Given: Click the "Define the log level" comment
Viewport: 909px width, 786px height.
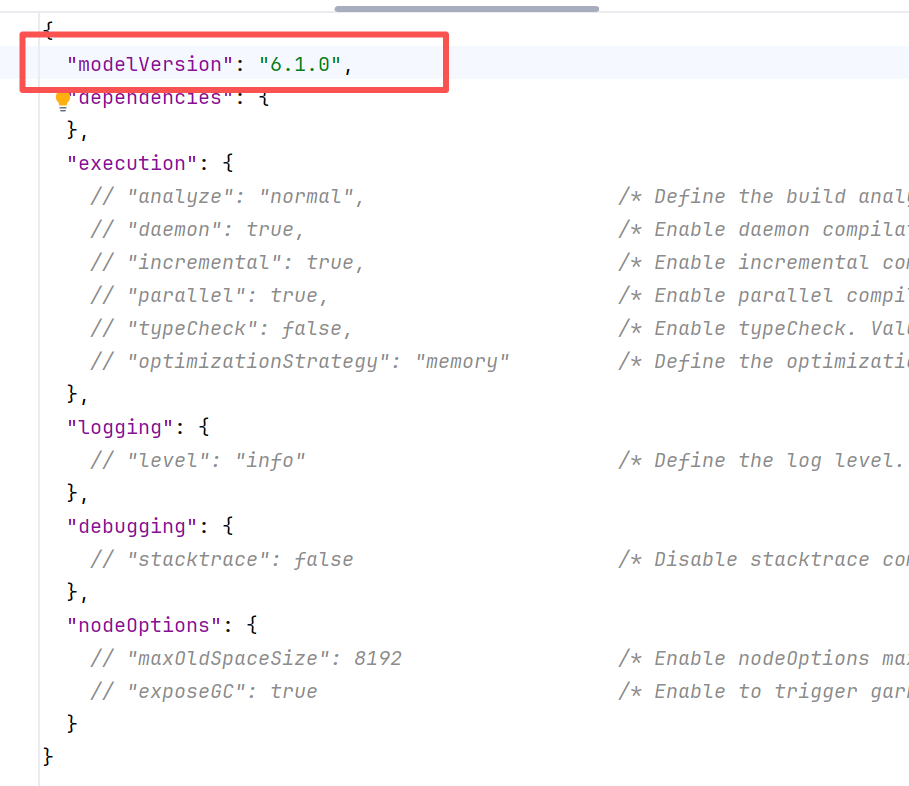Looking at the screenshot, I should coord(761,461).
